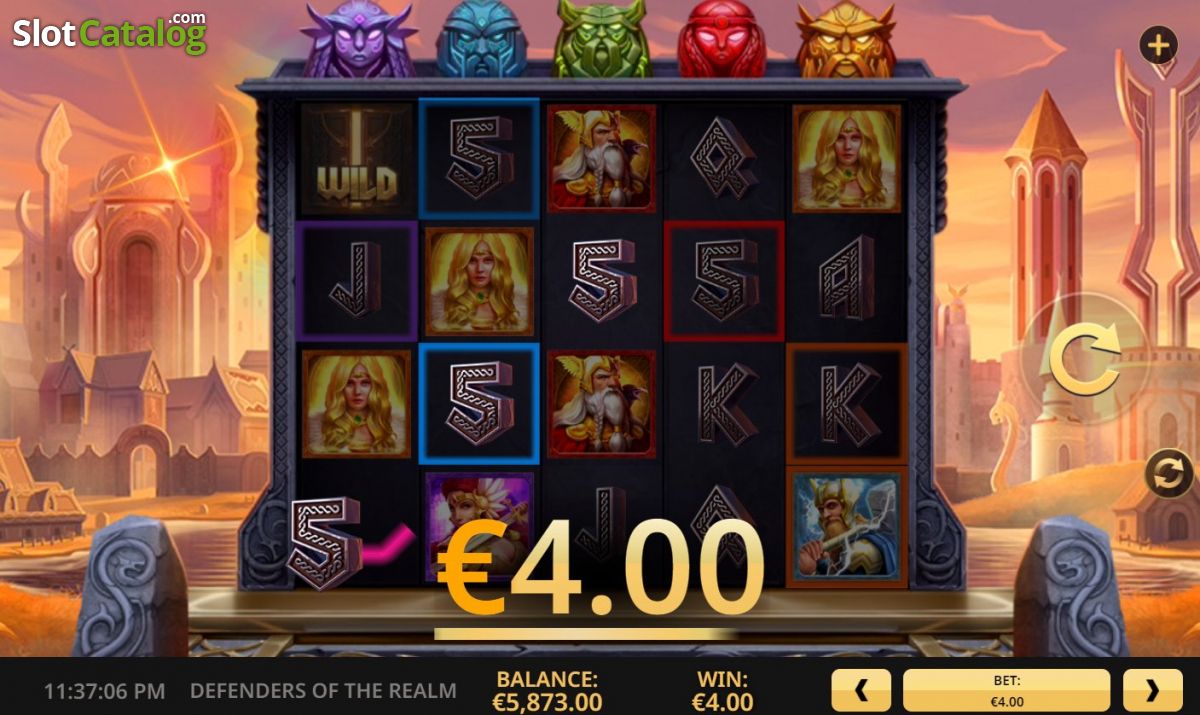
Task: Click the purple-framed J symbol
Action: click(357, 281)
